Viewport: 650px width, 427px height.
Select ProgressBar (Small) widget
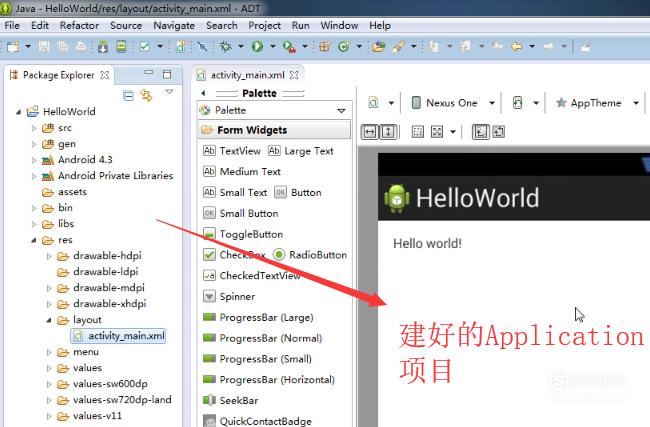pos(257,359)
